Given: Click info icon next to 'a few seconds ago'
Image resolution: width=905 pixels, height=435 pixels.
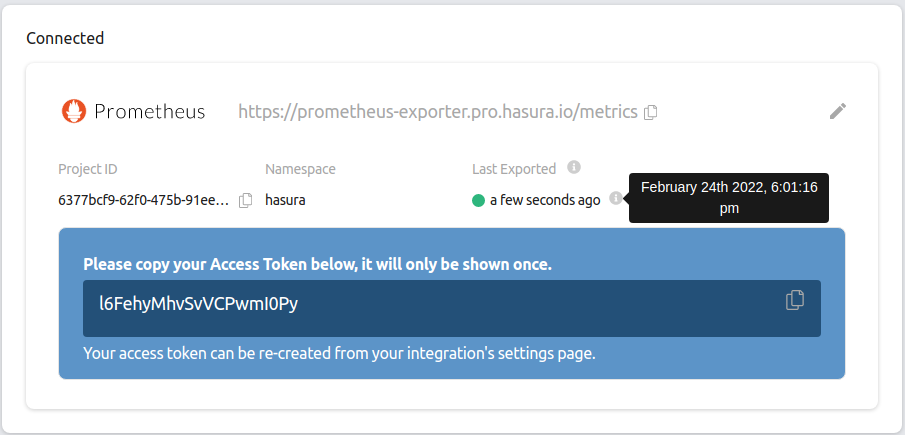Looking at the screenshot, I should click(x=615, y=199).
